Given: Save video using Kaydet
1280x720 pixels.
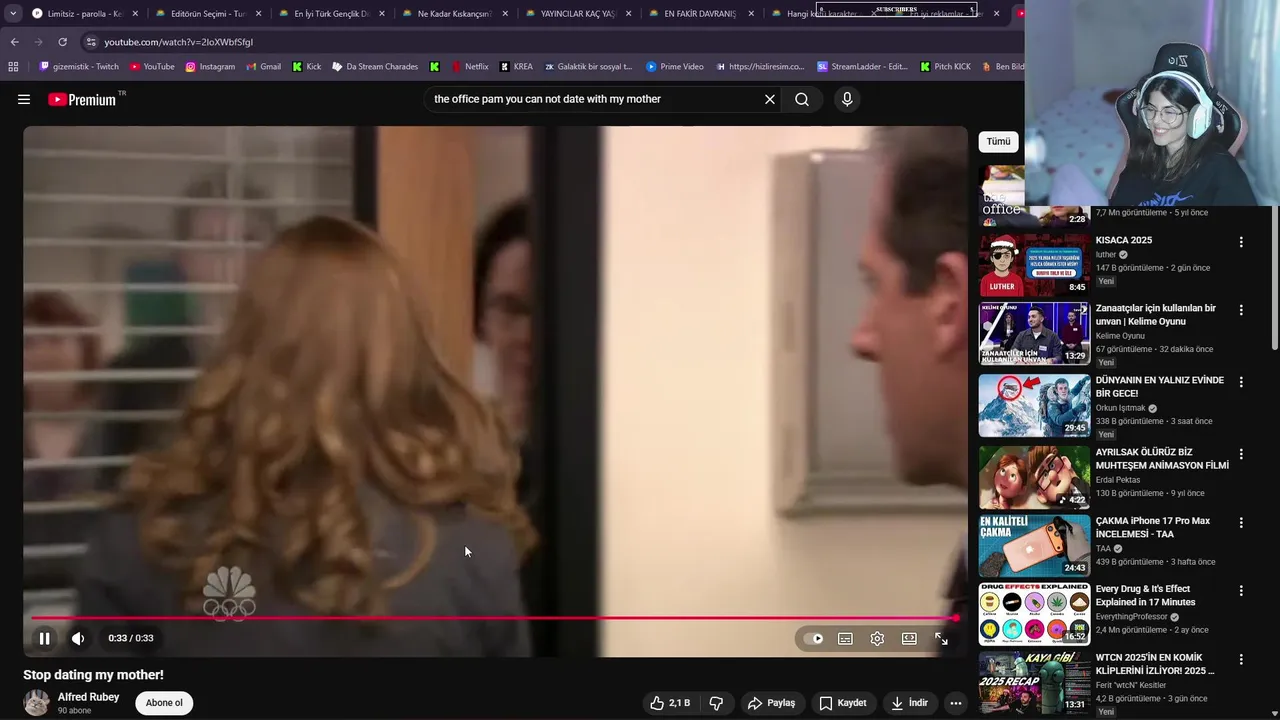Looking at the screenshot, I should [843, 703].
